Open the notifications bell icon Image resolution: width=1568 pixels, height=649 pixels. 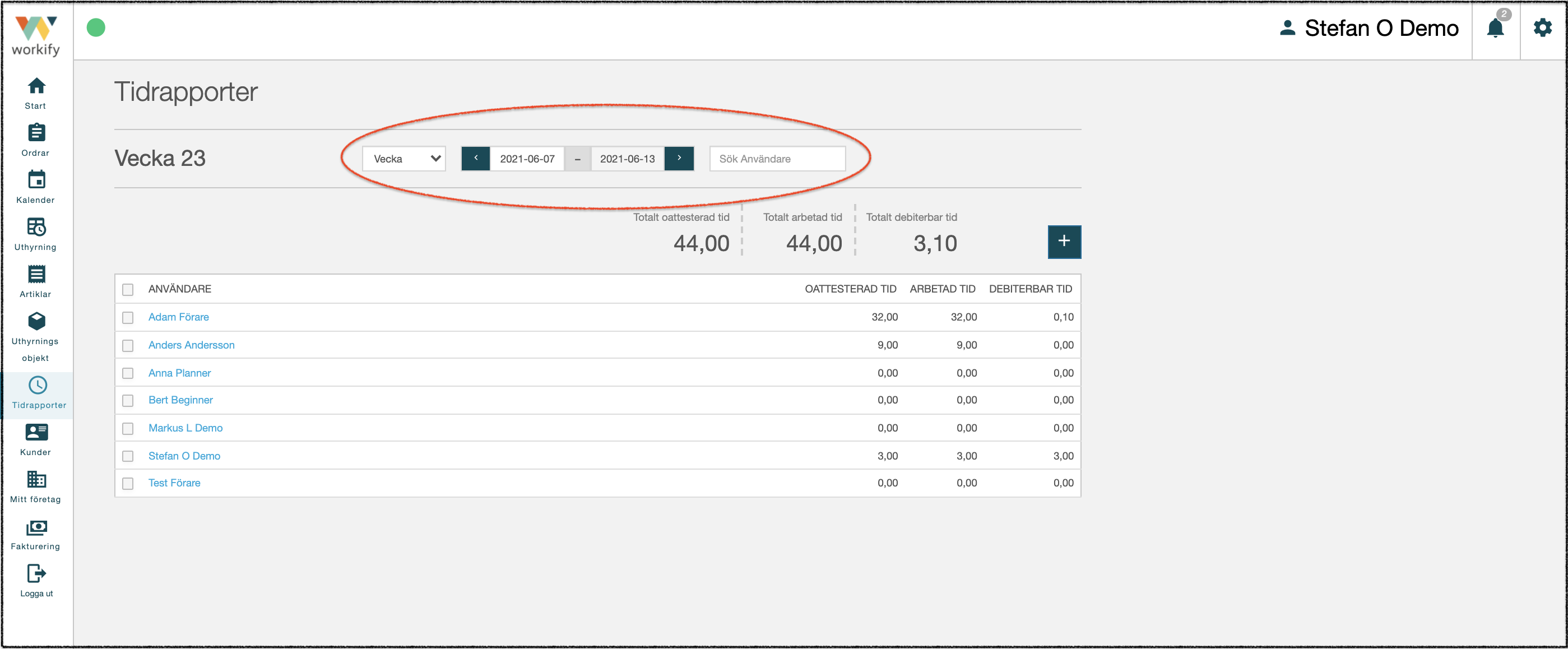(x=1495, y=29)
